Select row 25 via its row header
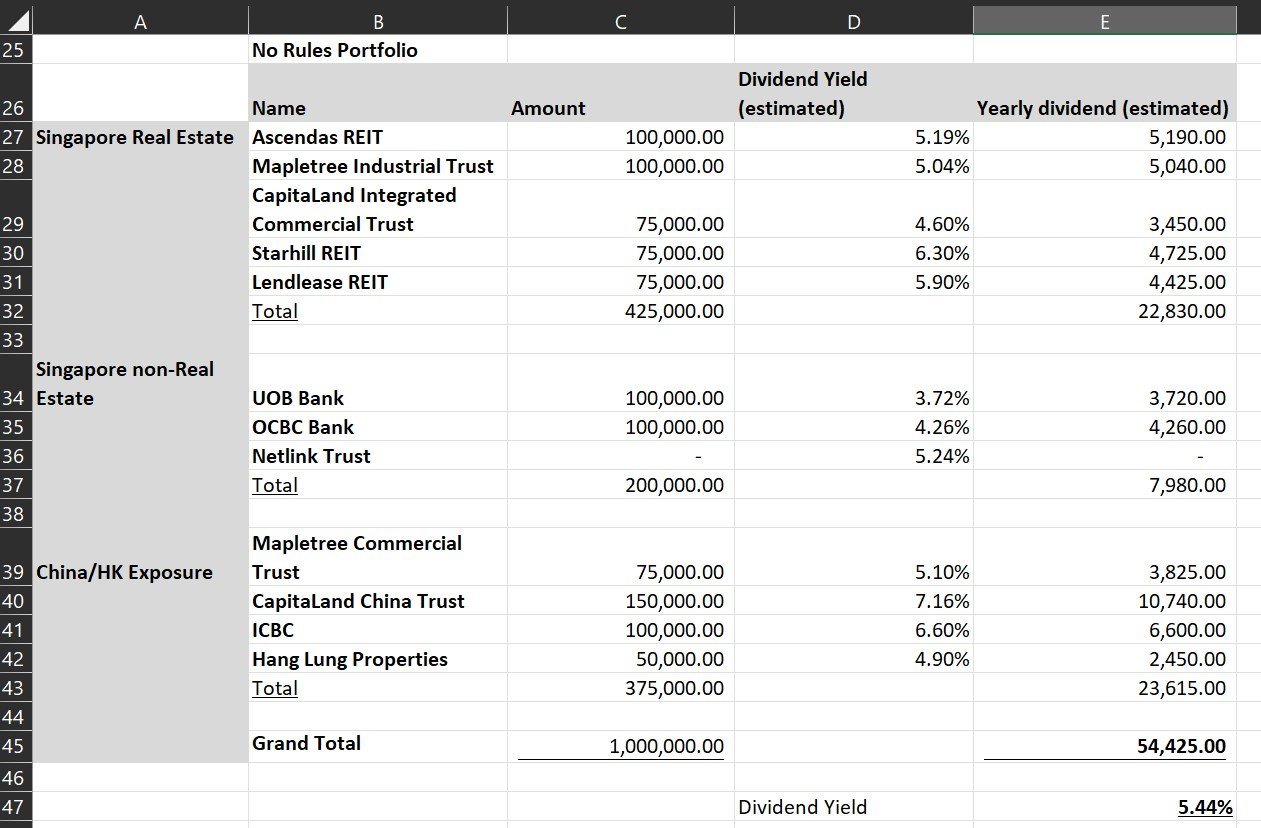Image resolution: width=1261 pixels, height=828 pixels. pos(16,50)
